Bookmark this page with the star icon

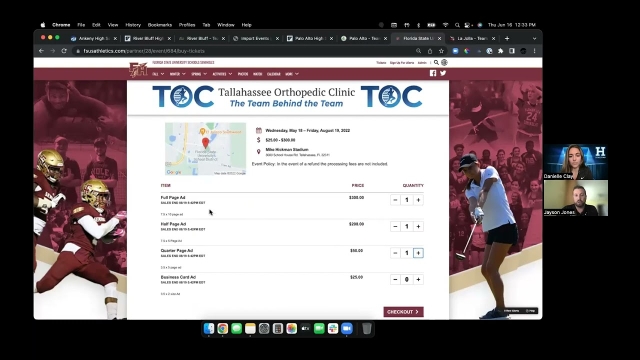[441, 51]
